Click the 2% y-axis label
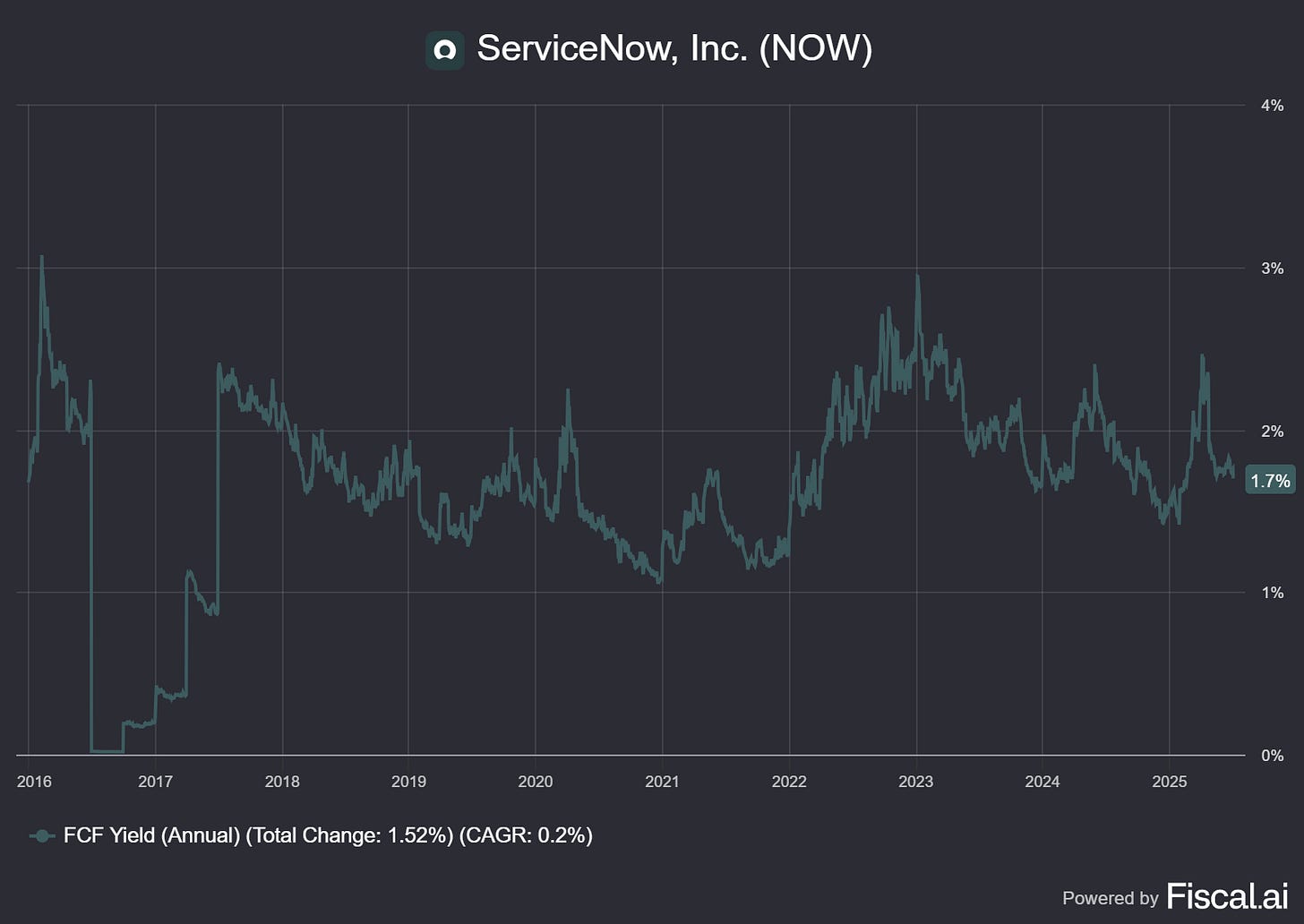This screenshot has width=1304, height=924. (1272, 432)
